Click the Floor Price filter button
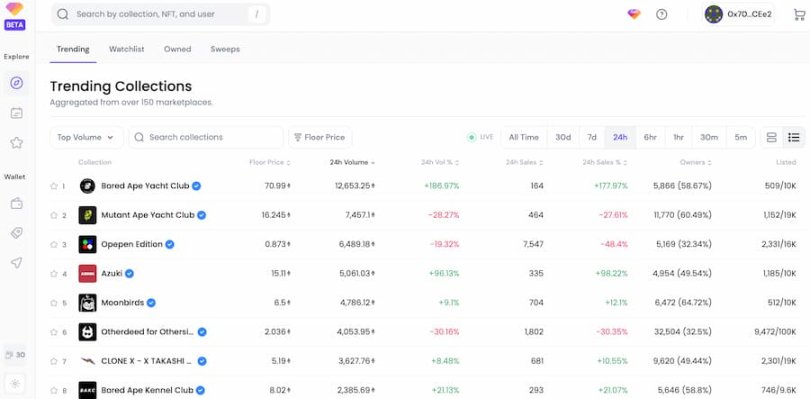Image resolution: width=810 pixels, height=399 pixels. pos(320,137)
